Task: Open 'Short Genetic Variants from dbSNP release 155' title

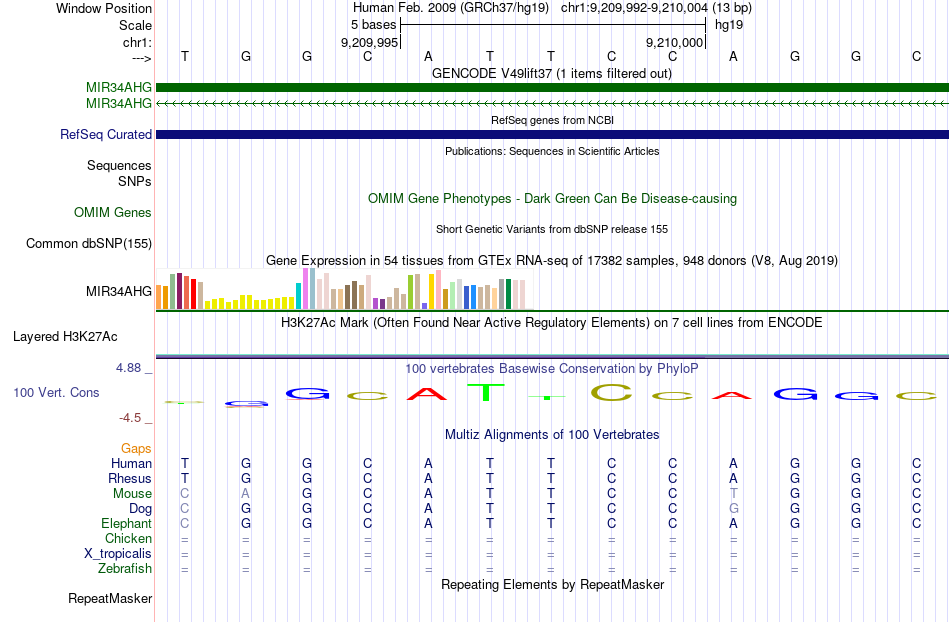Action: pyautogui.click(x=552, y=230)
